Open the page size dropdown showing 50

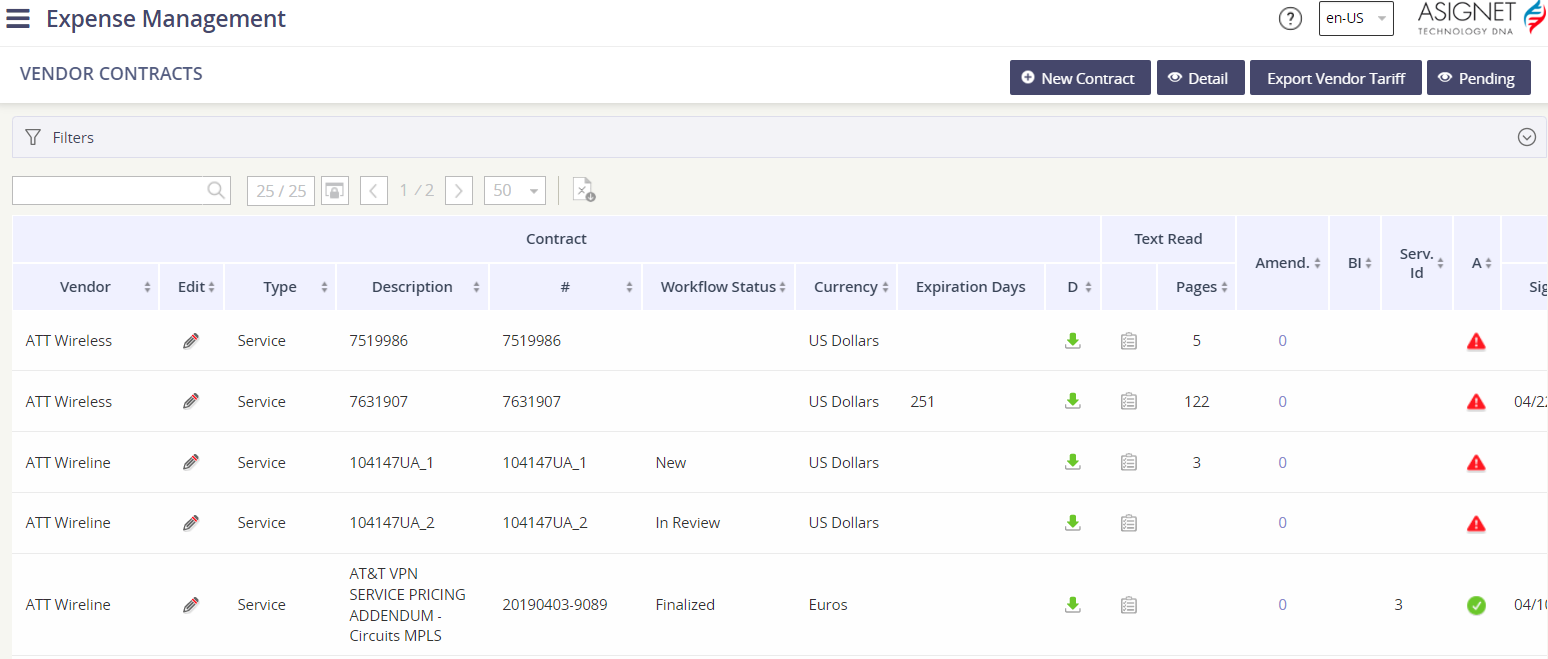(x=515, y=190)
